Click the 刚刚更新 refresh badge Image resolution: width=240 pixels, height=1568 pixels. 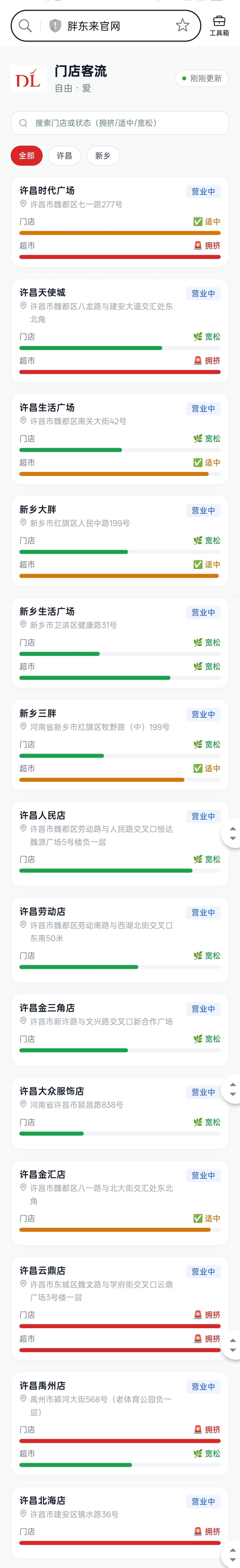[x=201, y=78]
